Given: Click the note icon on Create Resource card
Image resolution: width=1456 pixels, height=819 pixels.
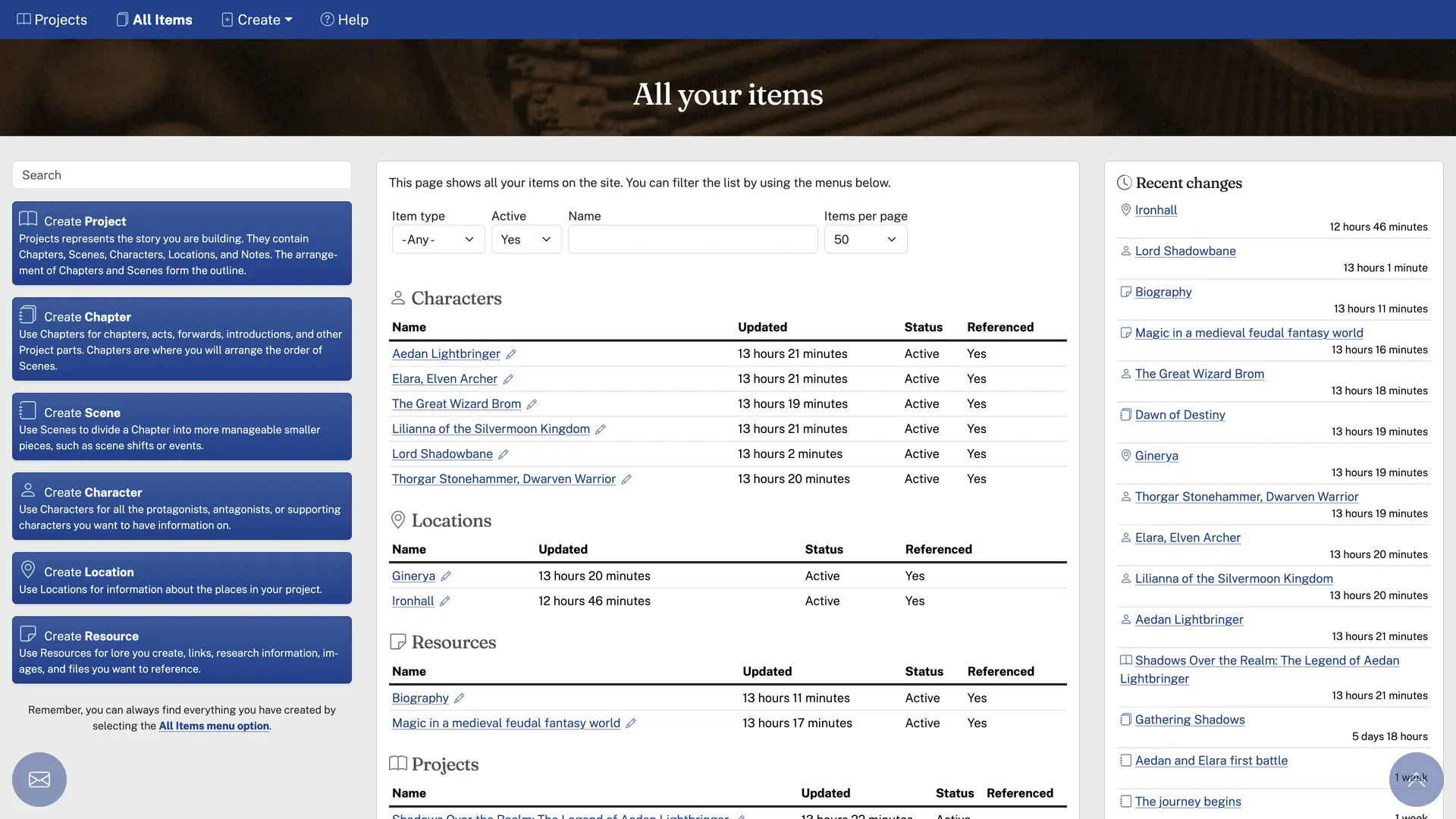Looking at the screenshot, I should (x=28, y=634).
